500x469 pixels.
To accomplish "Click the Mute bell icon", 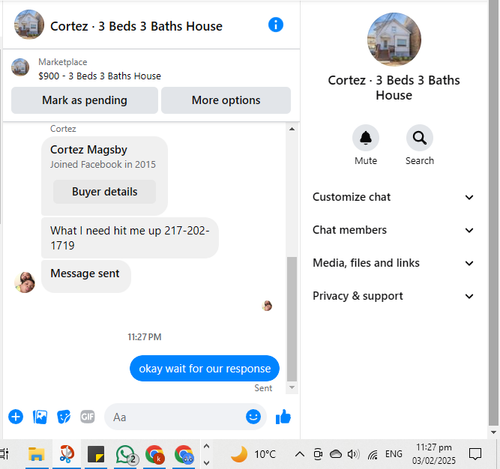I will click(x=366, y=138).
